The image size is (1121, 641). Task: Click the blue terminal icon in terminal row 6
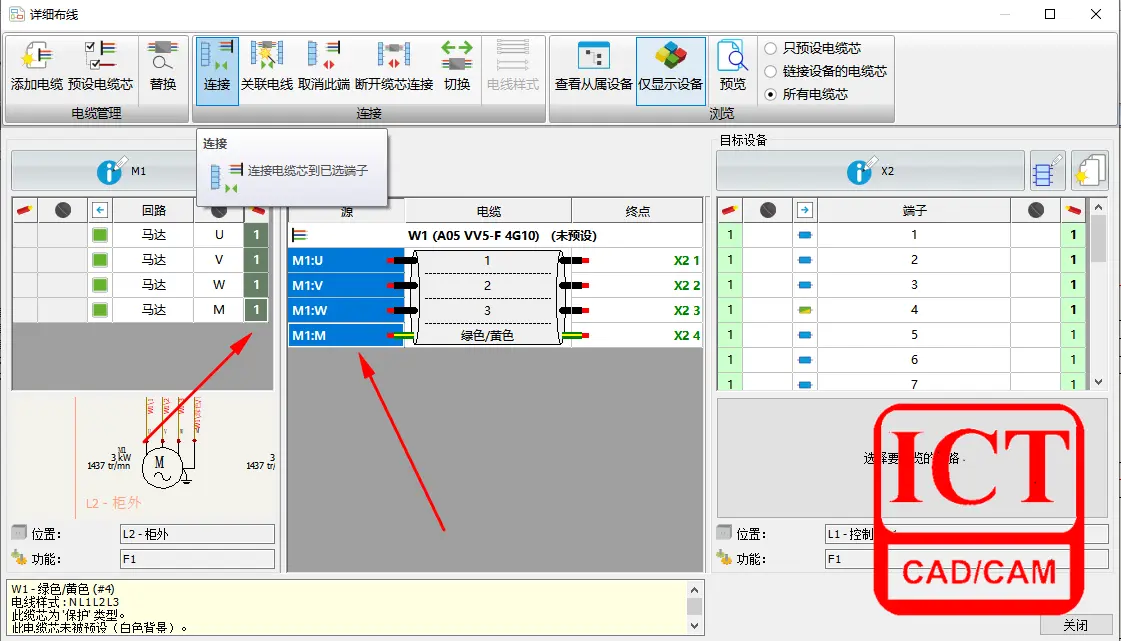click(x=805, y=360)
